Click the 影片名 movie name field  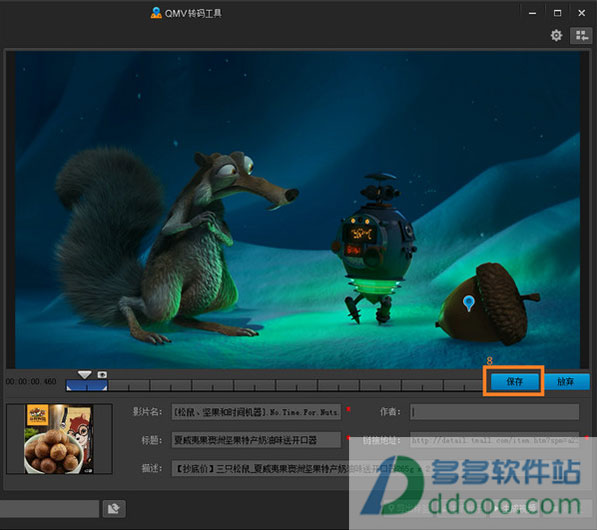point(256,412)
